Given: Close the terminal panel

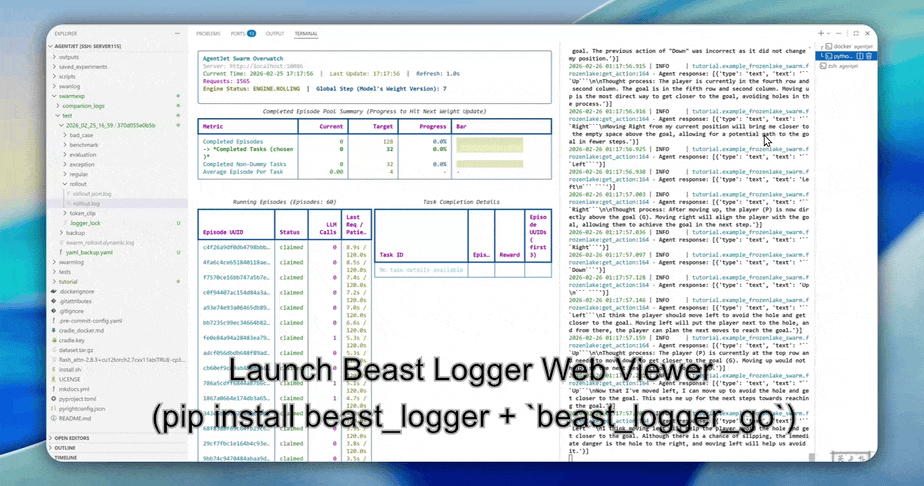Looking at the screenshot, I should 868,34.
